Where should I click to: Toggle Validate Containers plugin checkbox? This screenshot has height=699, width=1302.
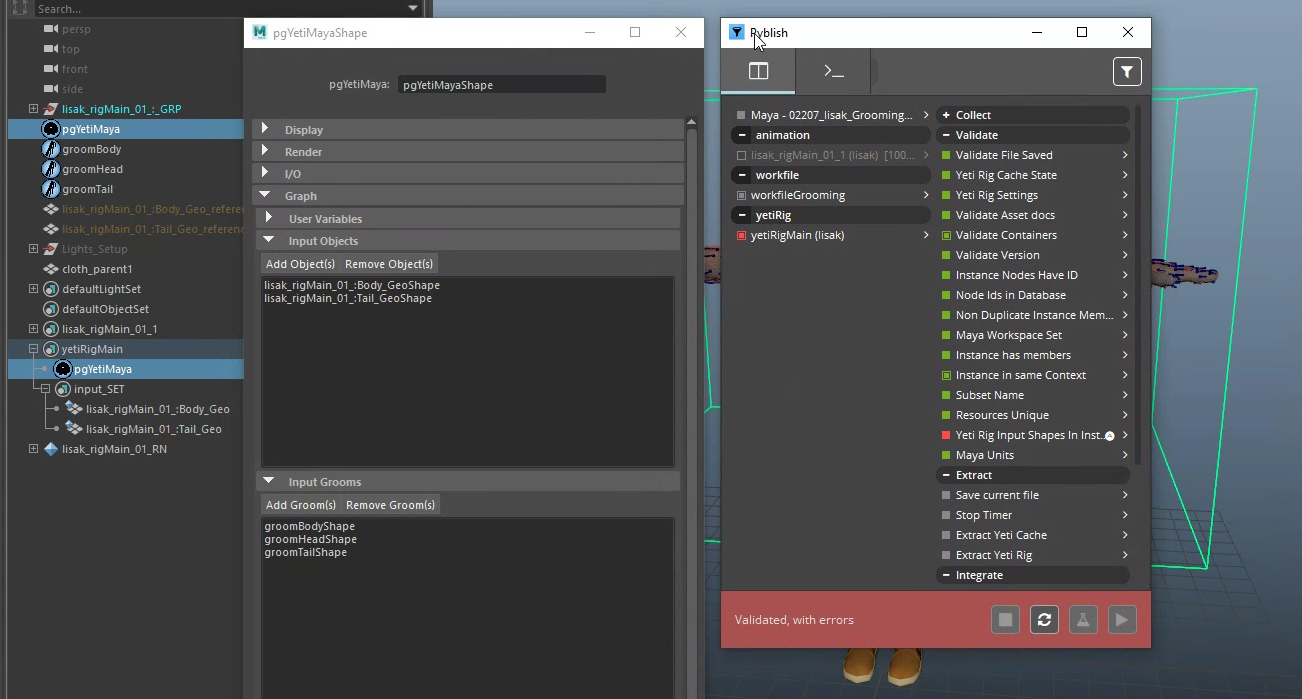[x=946, y=235]
